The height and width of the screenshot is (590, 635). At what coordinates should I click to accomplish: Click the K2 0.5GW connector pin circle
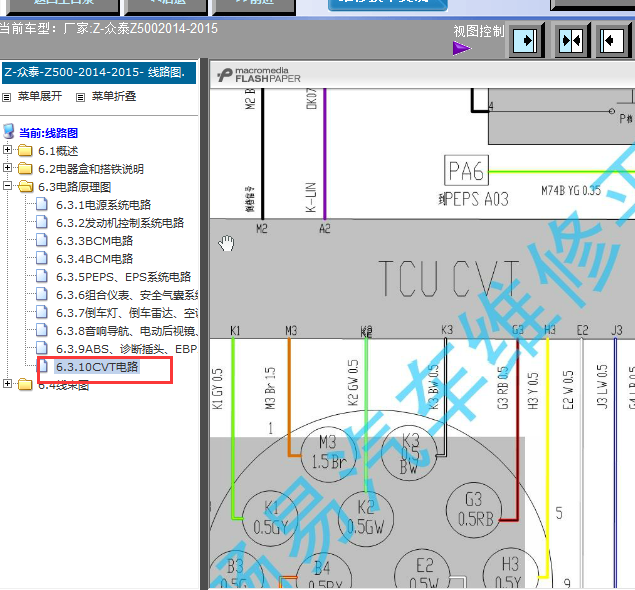point(365,518)
